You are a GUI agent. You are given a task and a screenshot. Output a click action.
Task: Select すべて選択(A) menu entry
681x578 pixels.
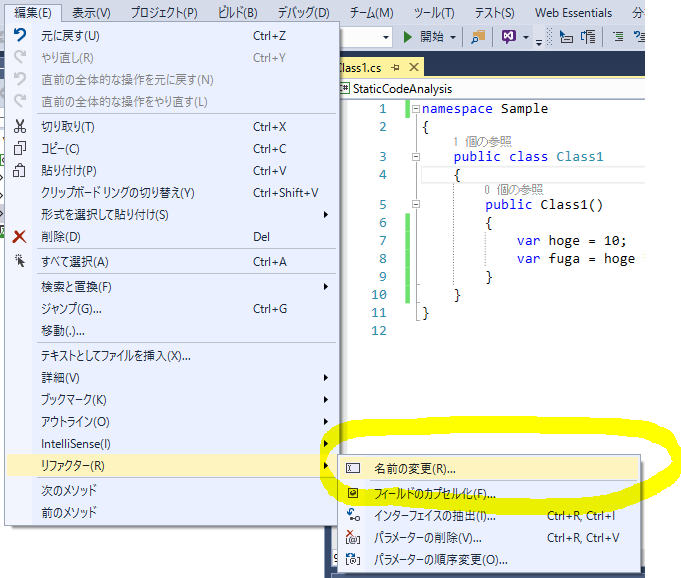[172, 262]
